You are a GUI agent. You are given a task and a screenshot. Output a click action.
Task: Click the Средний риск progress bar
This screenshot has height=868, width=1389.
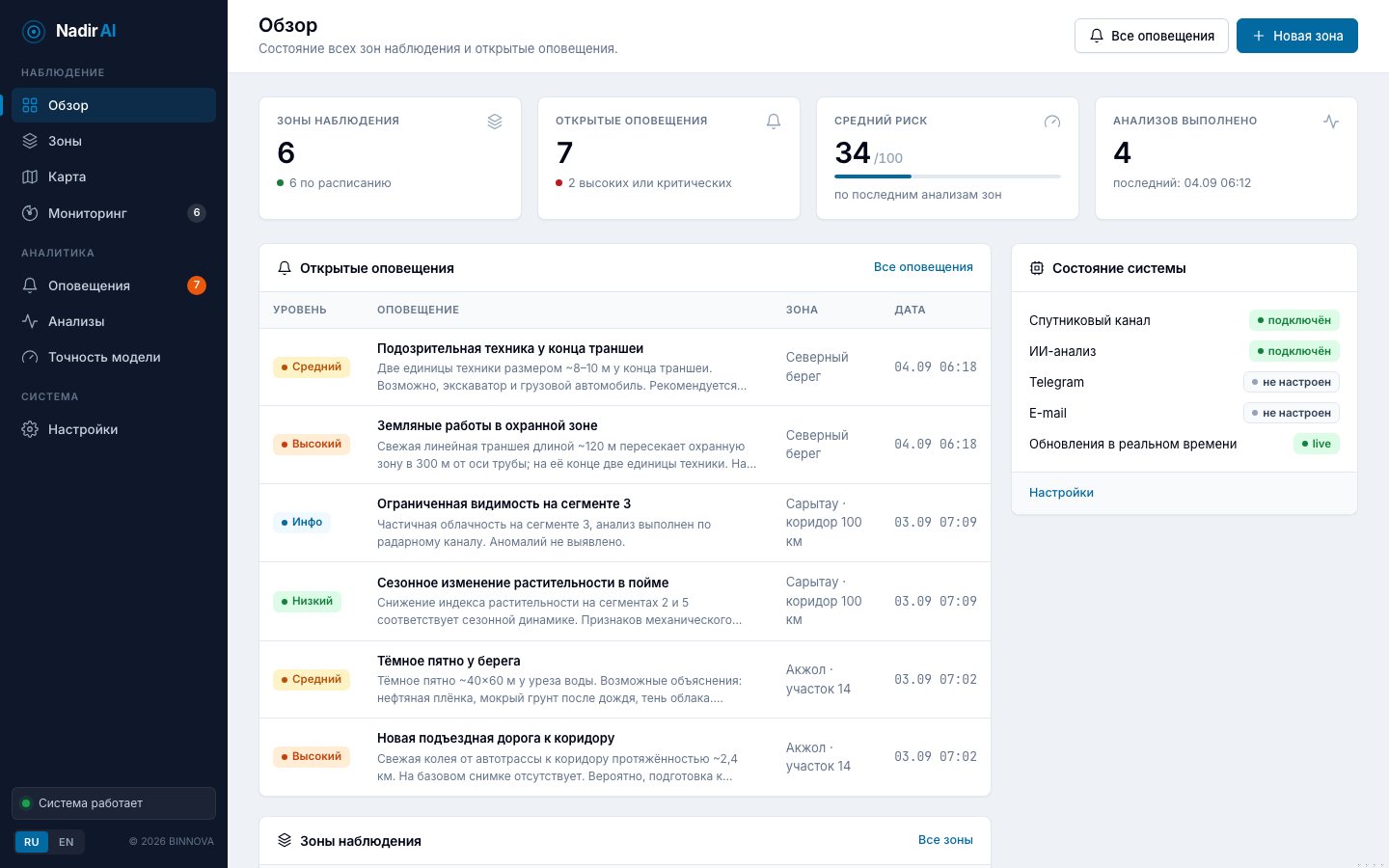coord(947,176)
